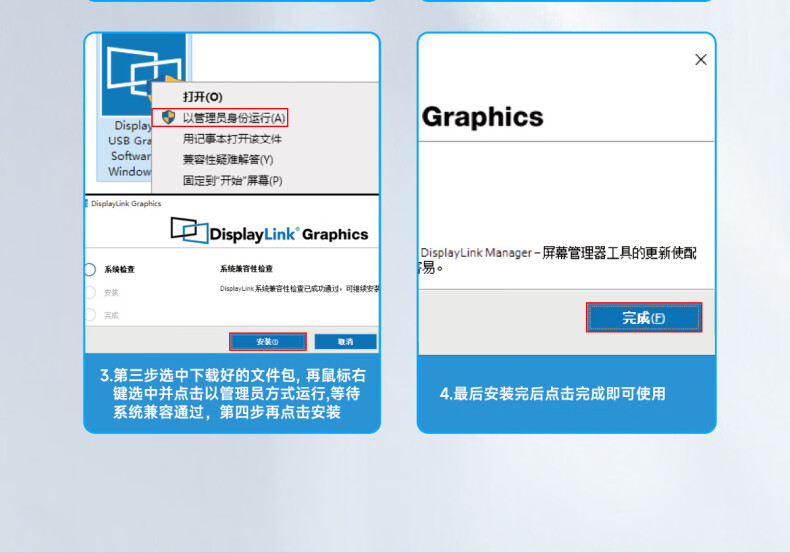Choose open with Notepad (用记事本打开该文件)
This screenshot has height=553, width=790.
tap(232, 139)
